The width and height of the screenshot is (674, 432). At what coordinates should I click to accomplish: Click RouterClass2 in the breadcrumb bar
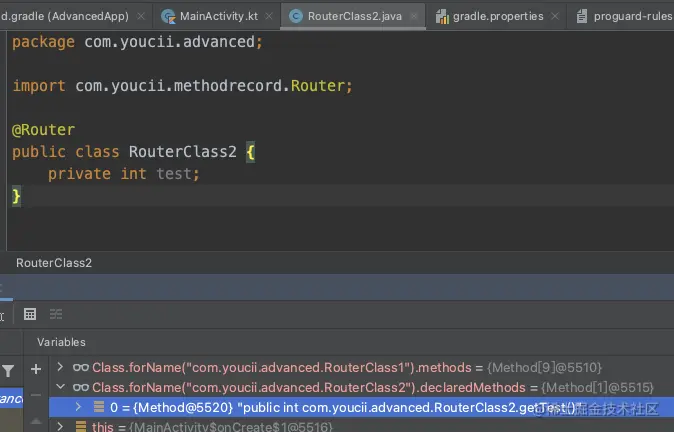point(54,263)
